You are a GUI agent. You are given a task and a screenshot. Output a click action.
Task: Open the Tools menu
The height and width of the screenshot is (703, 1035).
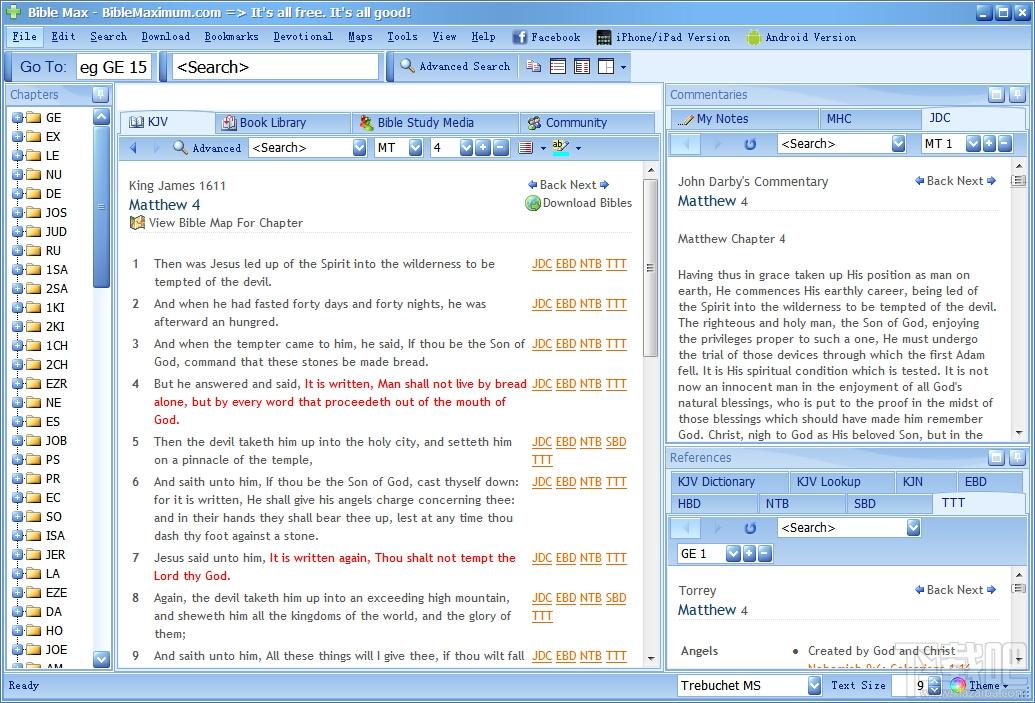[x=402, y=36]
